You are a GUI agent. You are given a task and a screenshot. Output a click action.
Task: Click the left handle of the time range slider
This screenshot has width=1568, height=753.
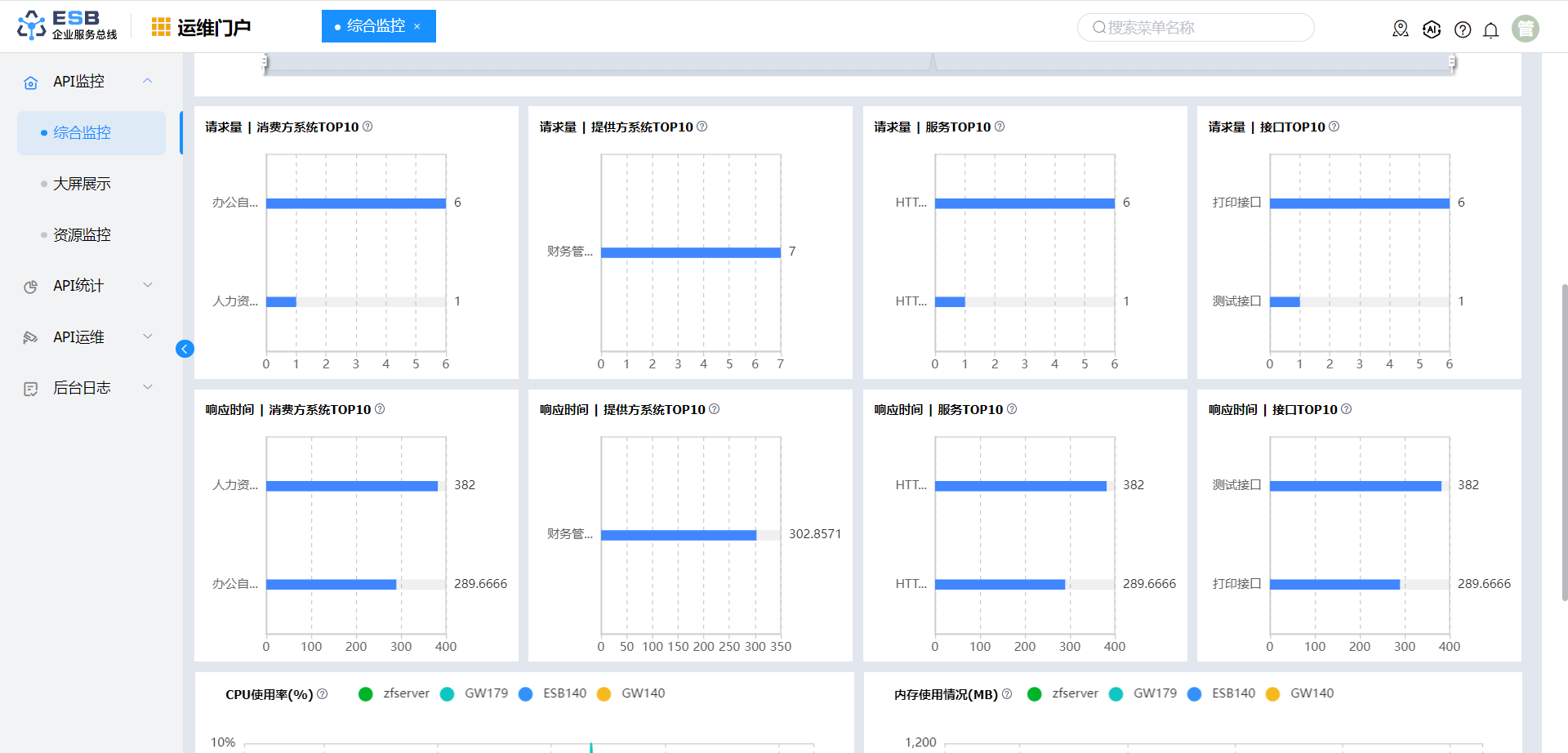point(265,62)
